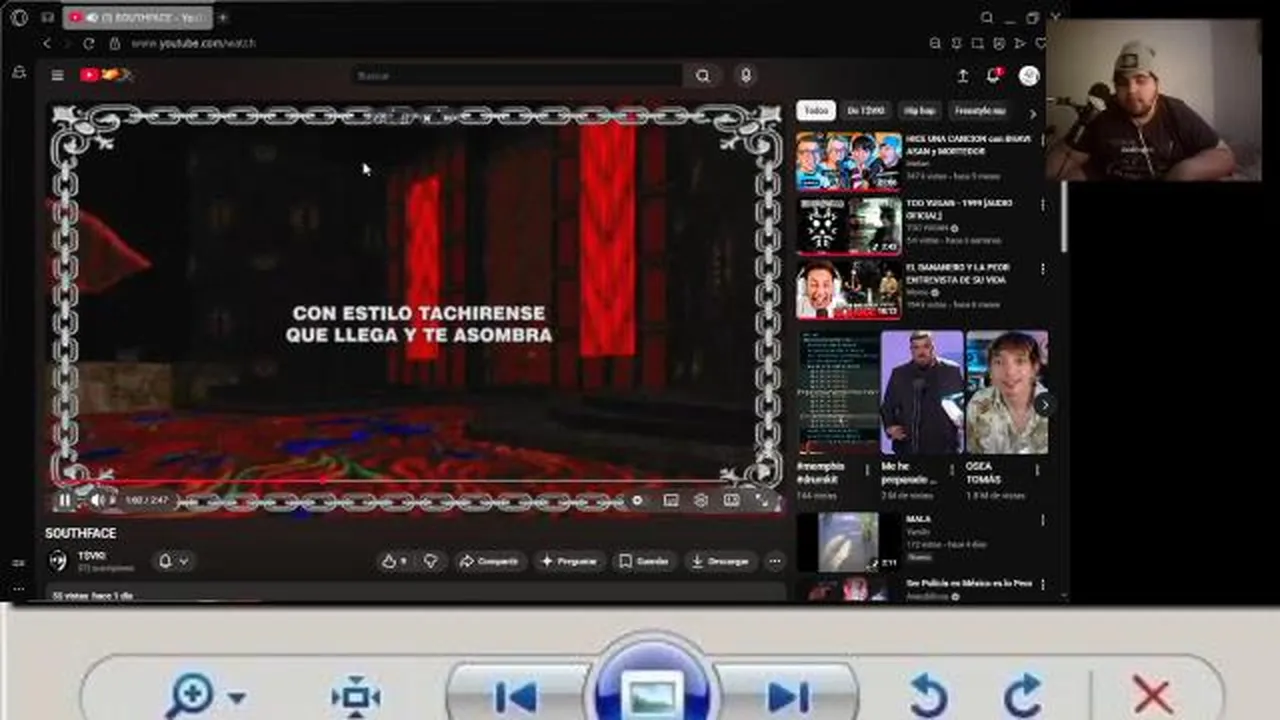Rotate the photo clockwise
The image size is (1280, 720).
click(x=1022, y=695)
